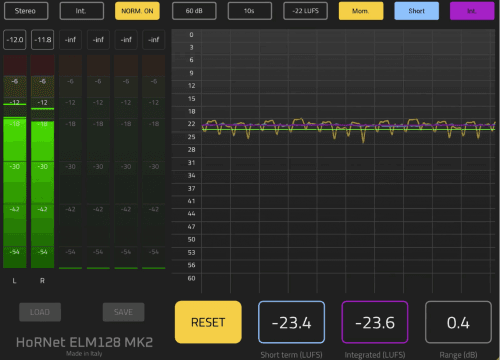Click the L channel level meter
The width and height of the screenshot is (500, 360).
pyautogui.click(x=15, y=162)
